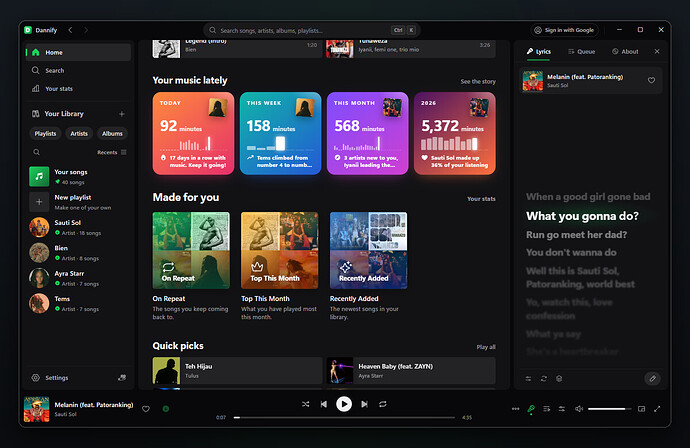This screenshot has height=448, width=690.
Task: Open Top This Month playlist cover
Action: 279,250
